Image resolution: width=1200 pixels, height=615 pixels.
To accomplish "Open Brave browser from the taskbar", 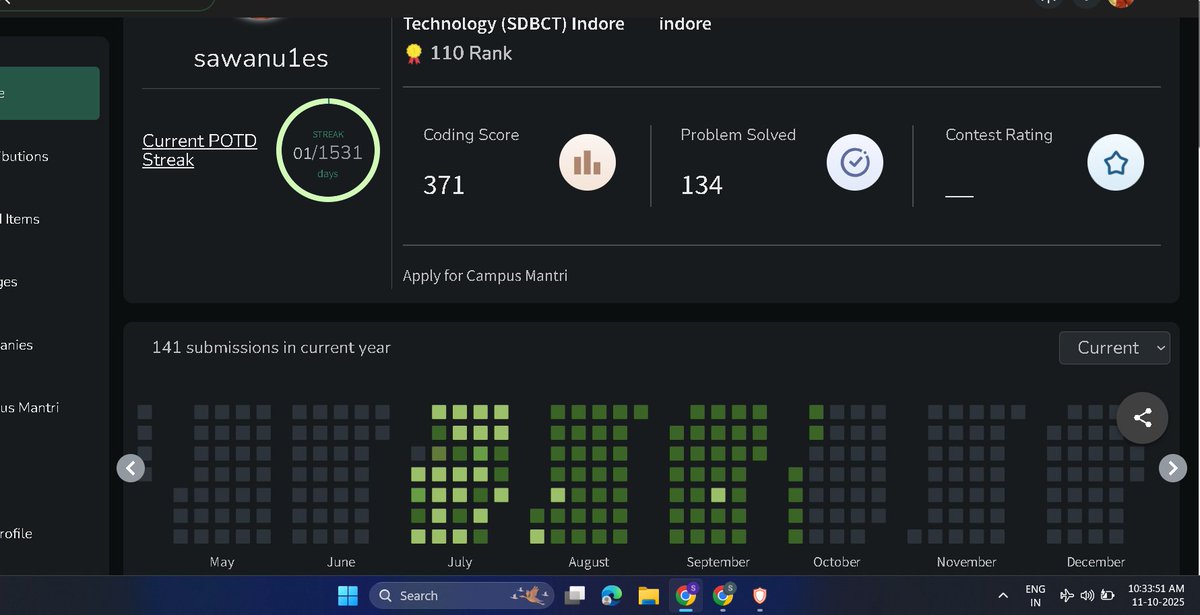I will click(760, 596).
